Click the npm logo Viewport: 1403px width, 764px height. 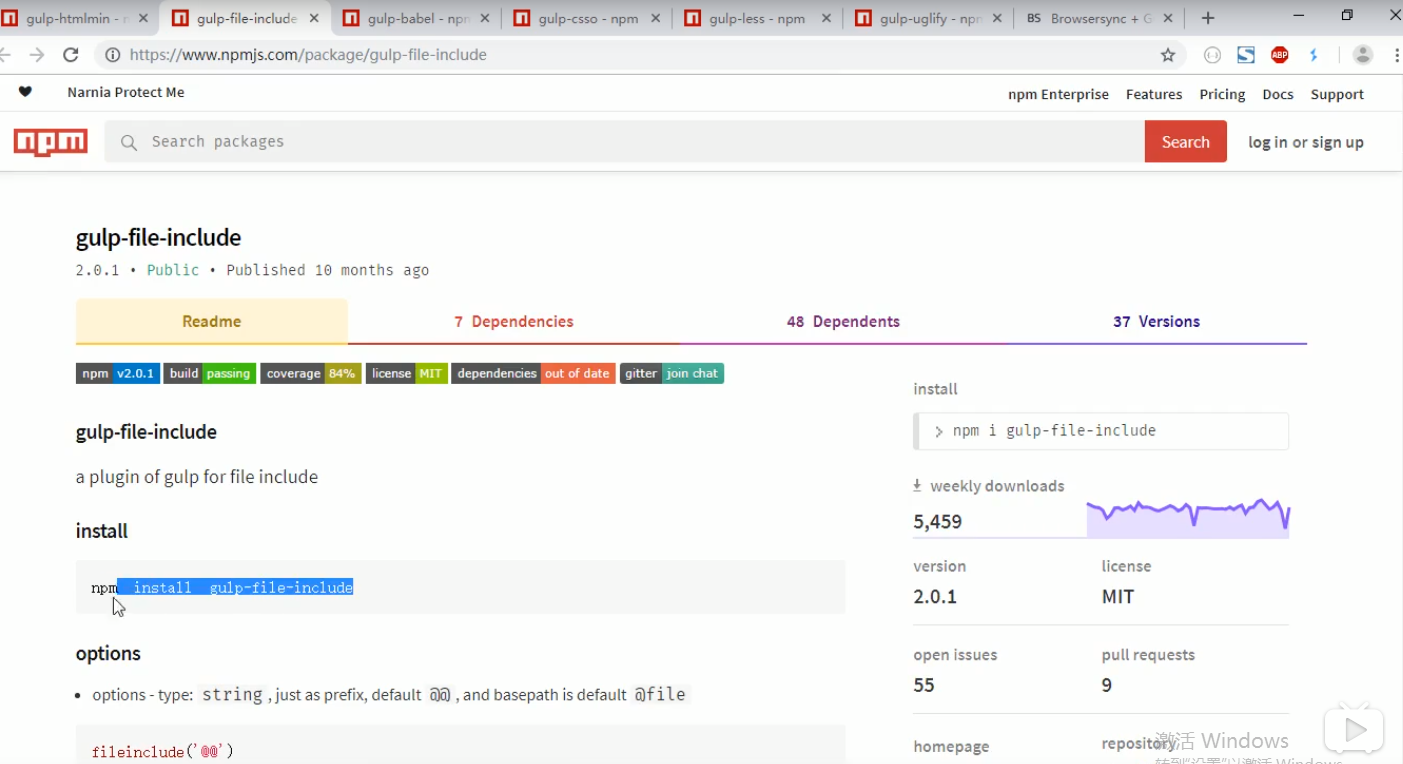coord(51,142)
